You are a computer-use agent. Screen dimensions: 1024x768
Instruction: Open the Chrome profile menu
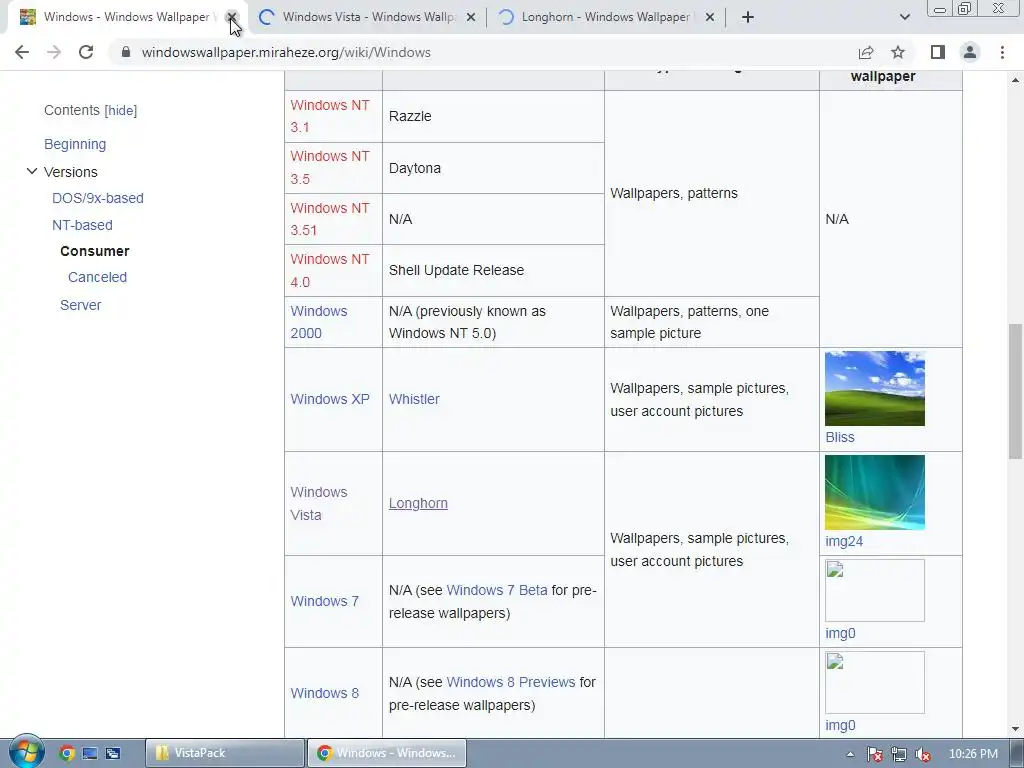pyautogui.click(x=970, y=52)
